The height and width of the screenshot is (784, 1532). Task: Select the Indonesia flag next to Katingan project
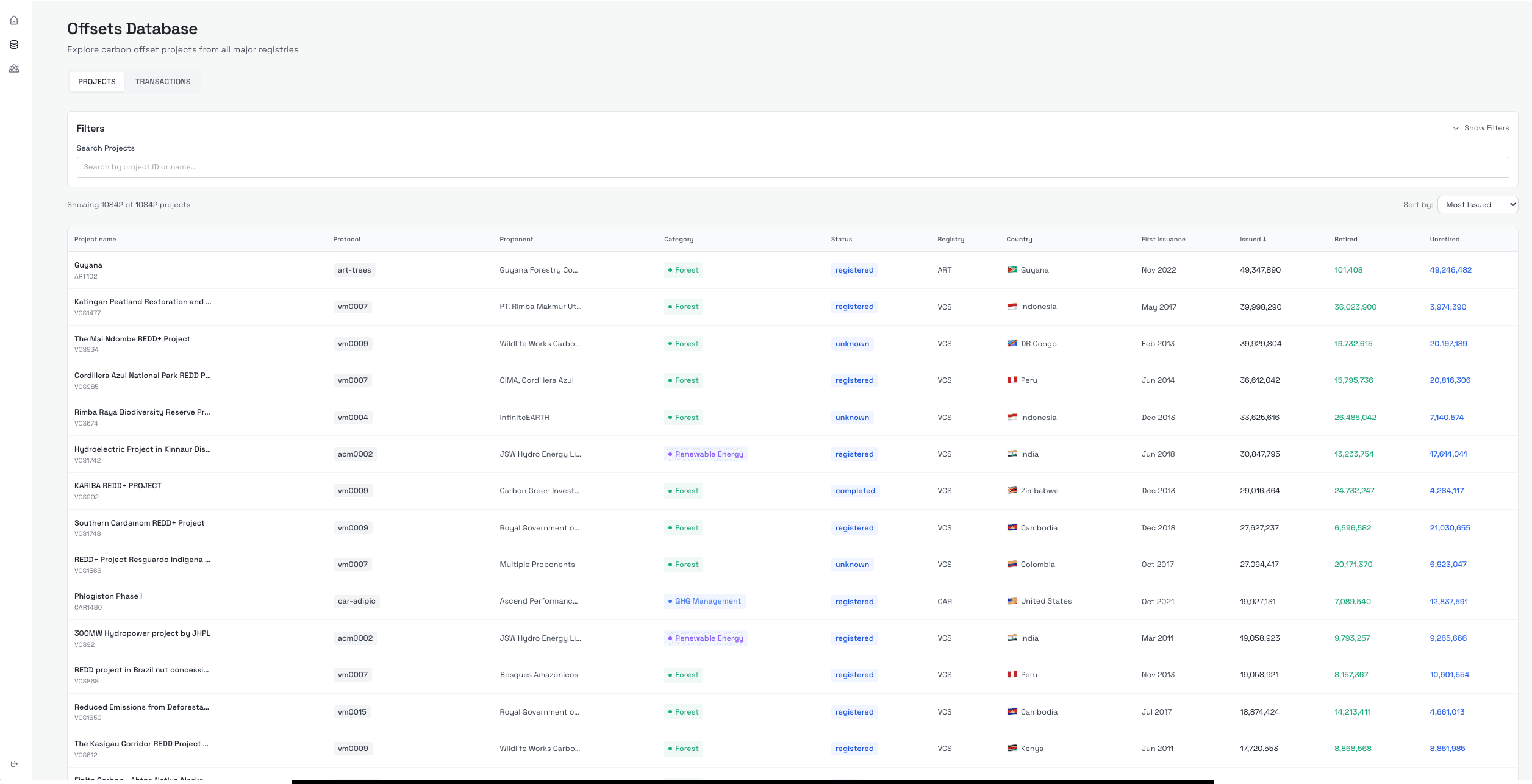click(1012, 307)
